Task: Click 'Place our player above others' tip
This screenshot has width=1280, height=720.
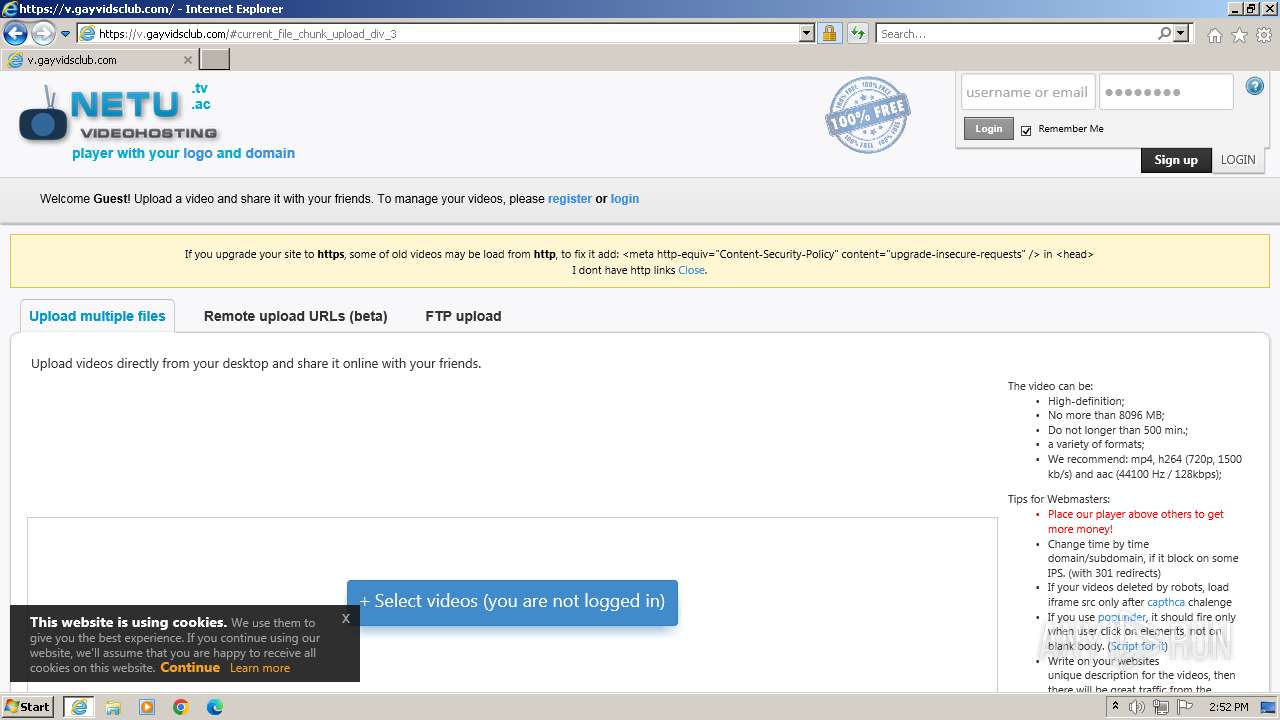Action: click(x=1136, y=522)
